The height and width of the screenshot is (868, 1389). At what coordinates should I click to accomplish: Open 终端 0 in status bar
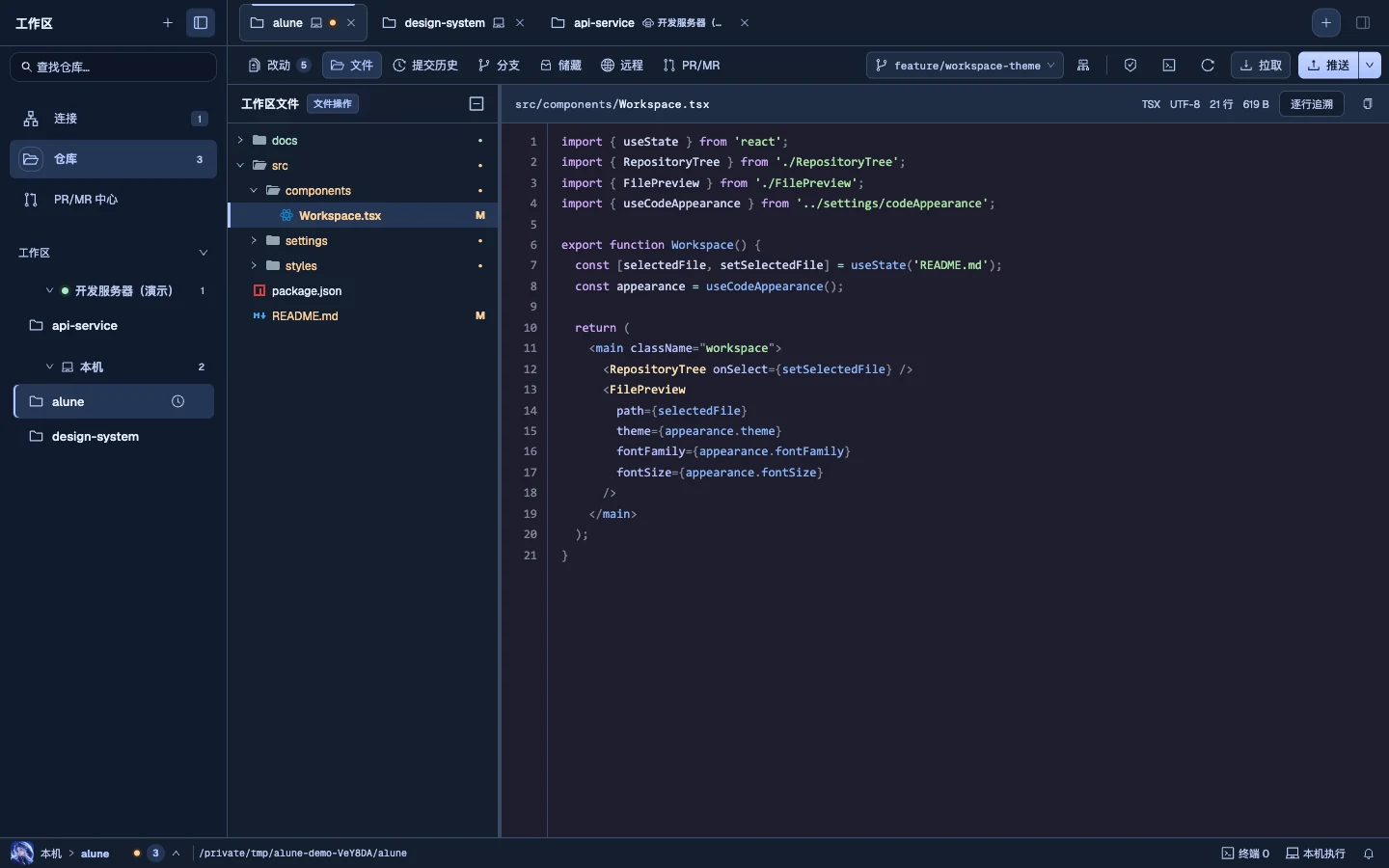click(1245, 854)
